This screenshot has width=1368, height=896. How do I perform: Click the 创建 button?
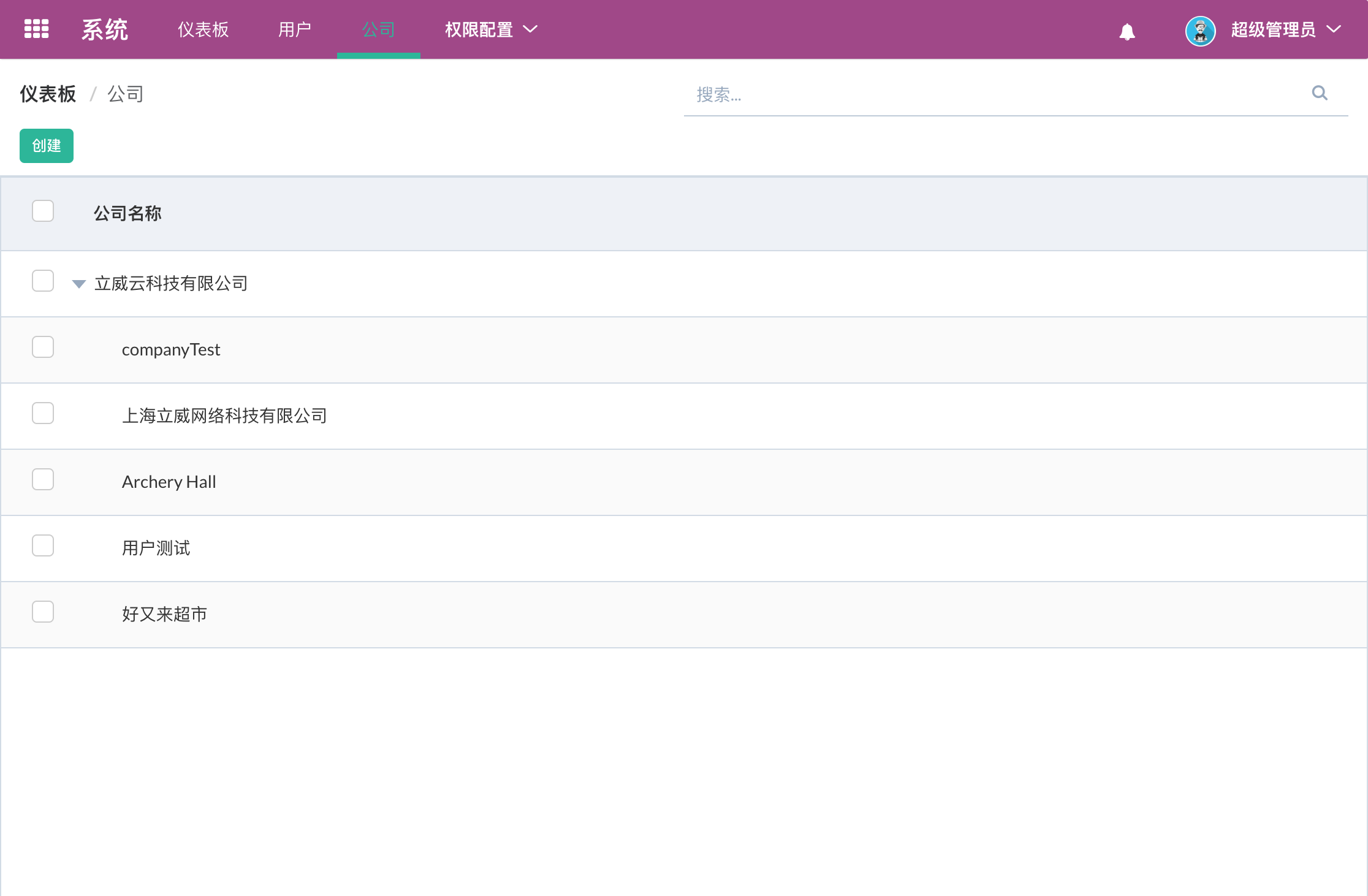47,146
